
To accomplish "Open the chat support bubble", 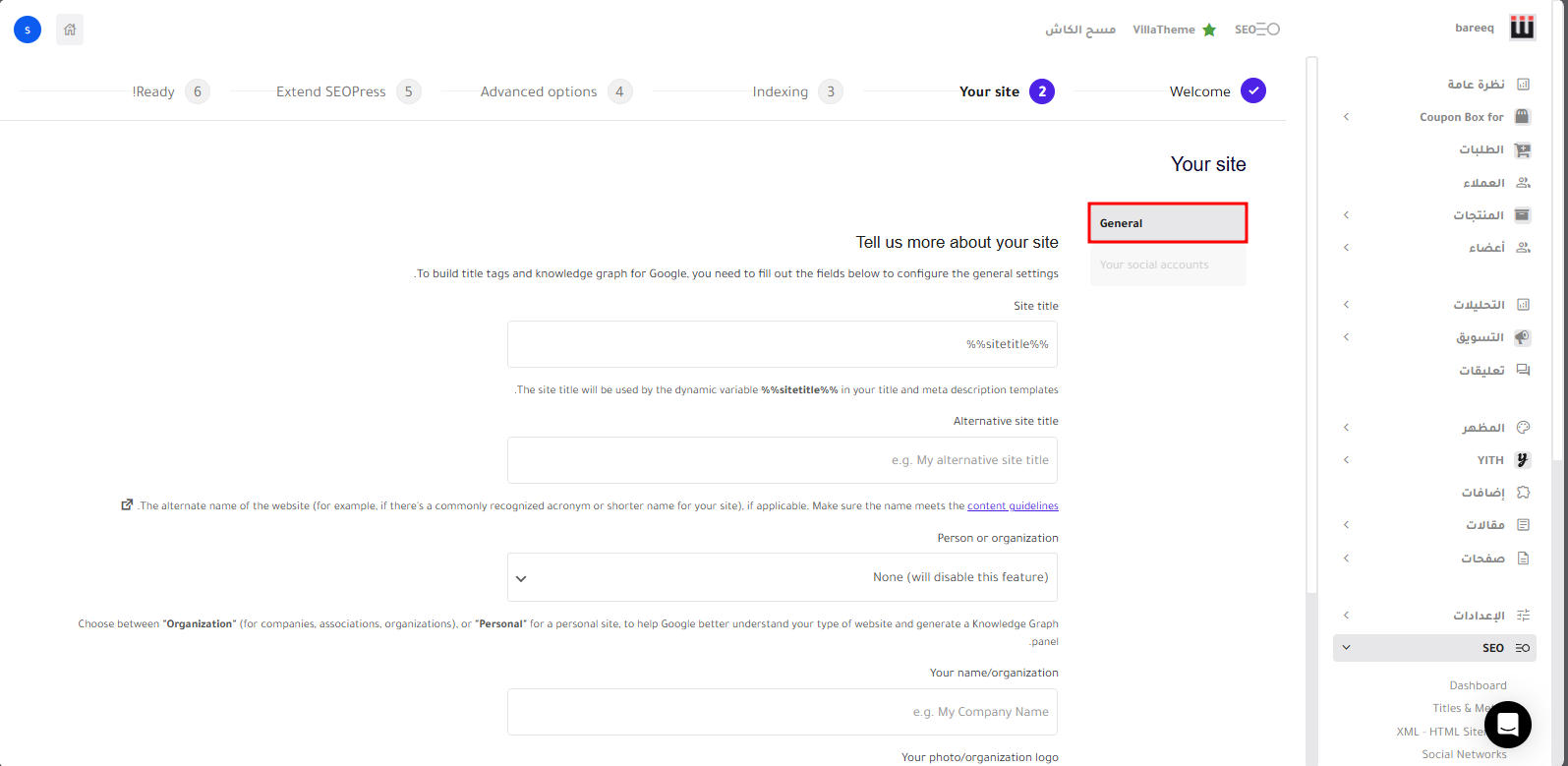I will (x=1507, y=725).
